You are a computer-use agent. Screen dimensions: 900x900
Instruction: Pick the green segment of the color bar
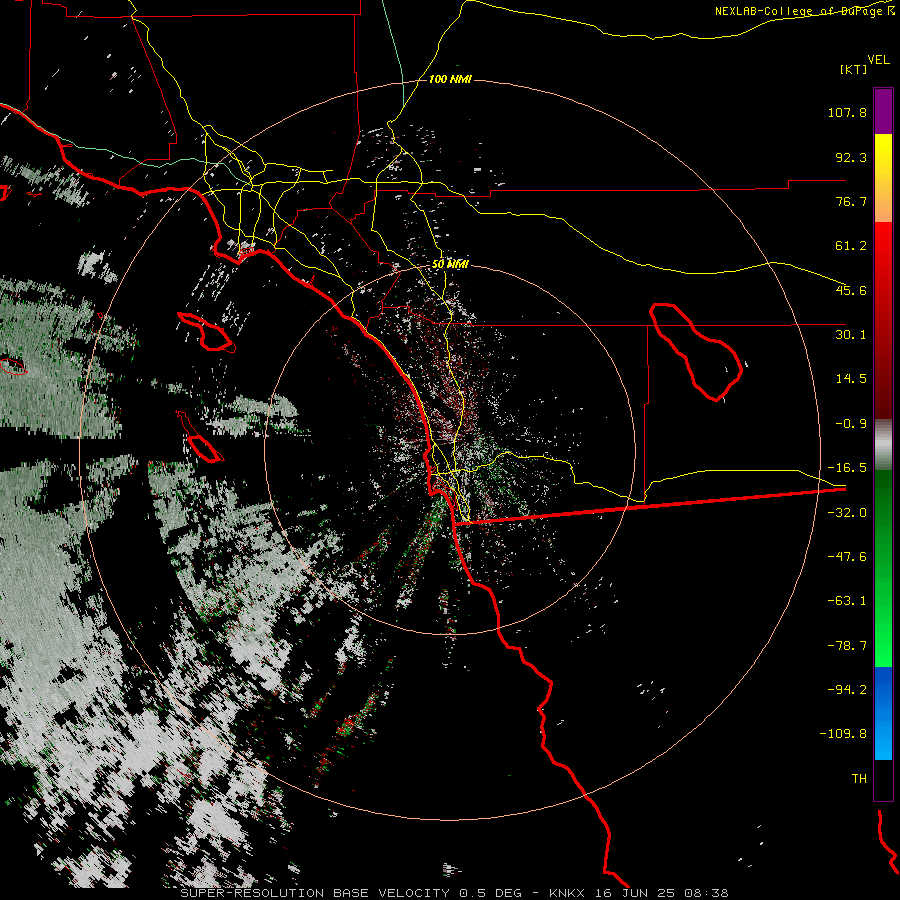[883, 568]
